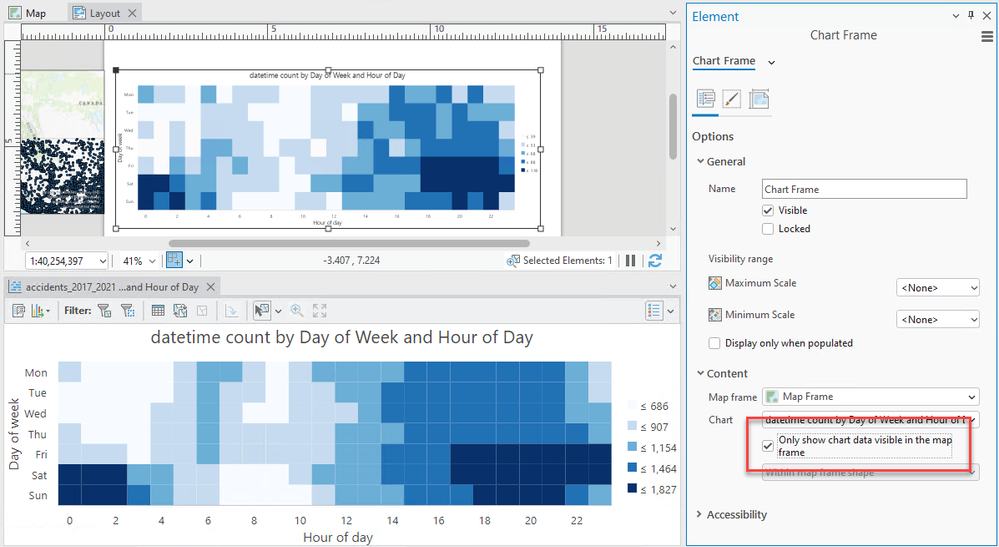Screen dimensions: 999x547
Task: Click the chart zoom magnifier icon
Action: 297,311
